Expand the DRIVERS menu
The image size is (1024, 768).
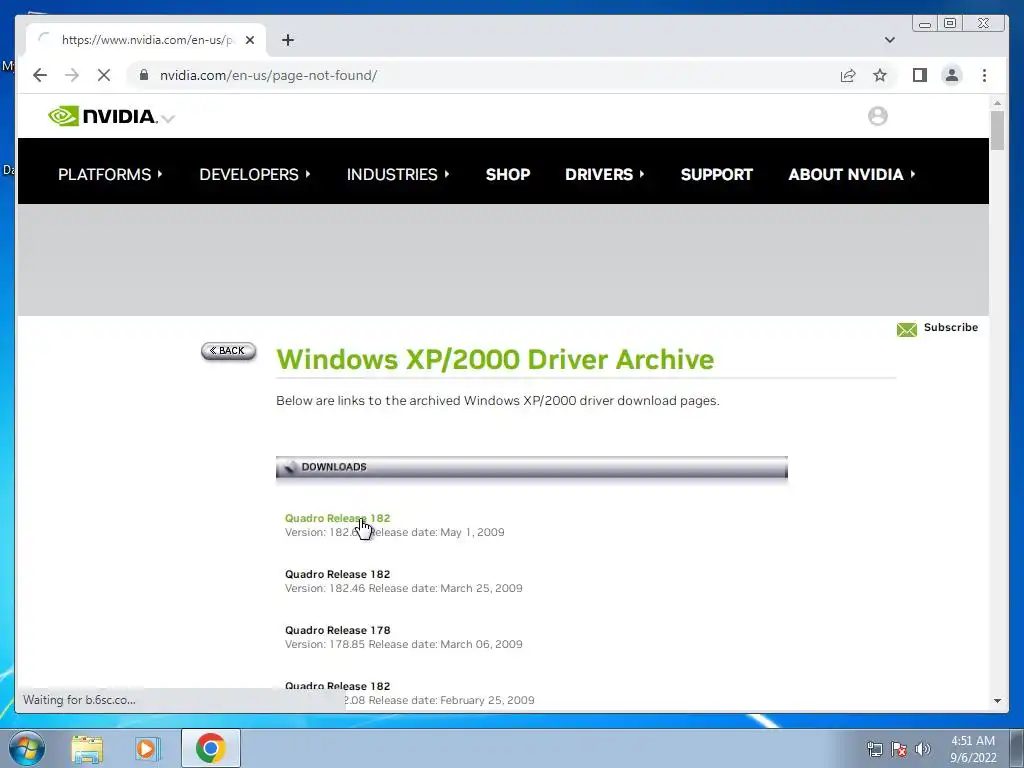tap(605, 174)
